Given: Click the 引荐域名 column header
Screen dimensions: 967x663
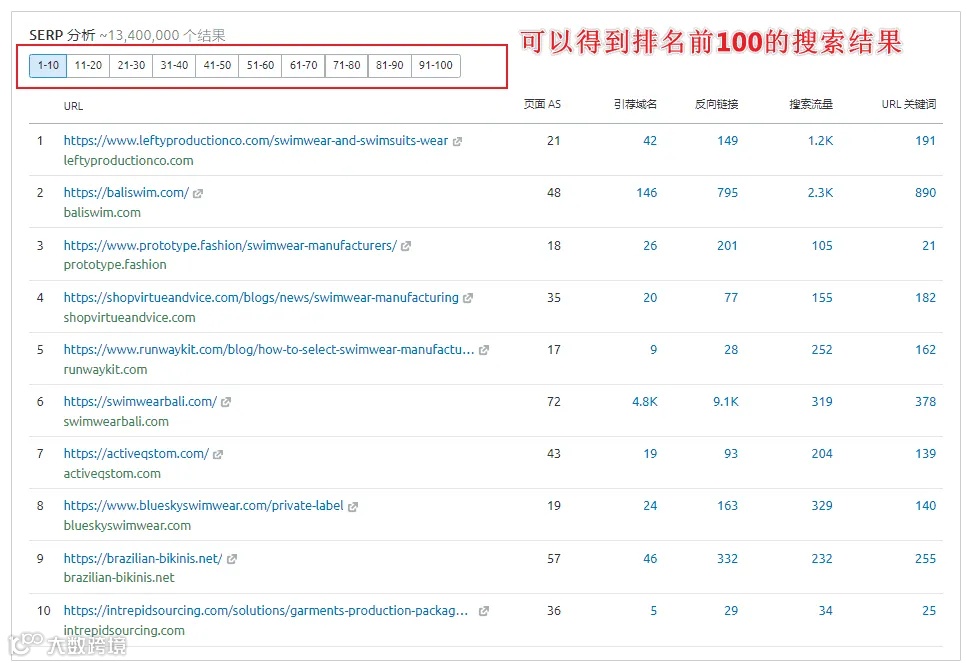Looking at the screenshot, I should (635, 104).
